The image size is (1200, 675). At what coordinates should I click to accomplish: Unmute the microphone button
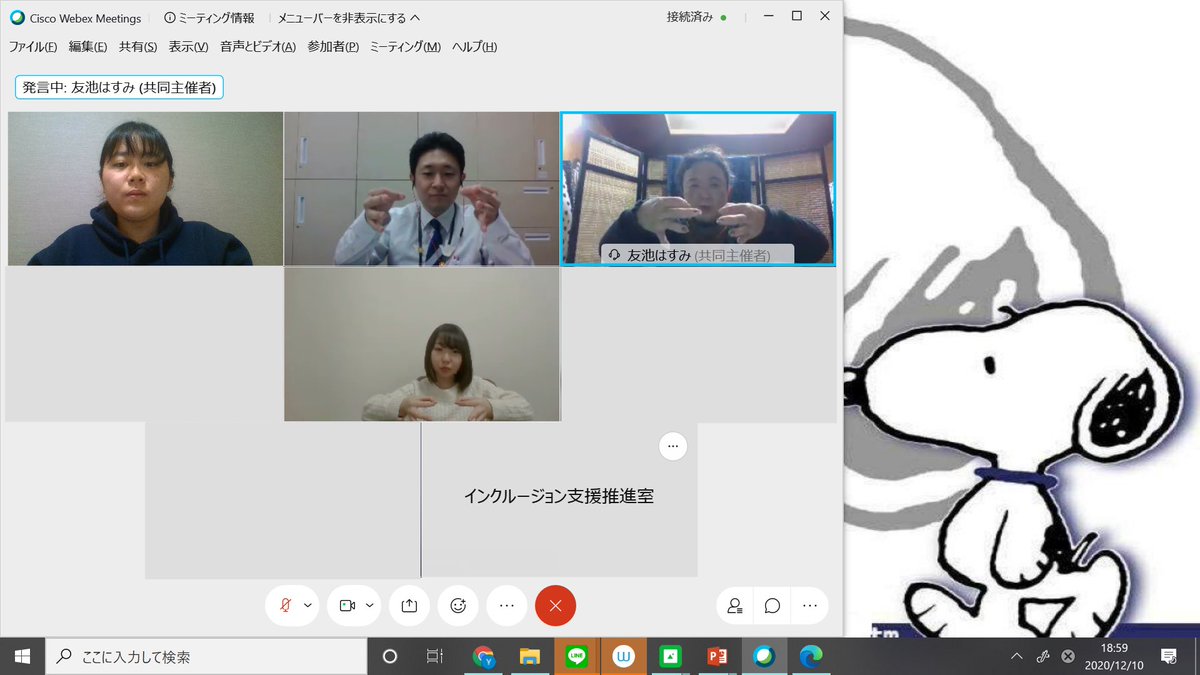tap(286, 605)
